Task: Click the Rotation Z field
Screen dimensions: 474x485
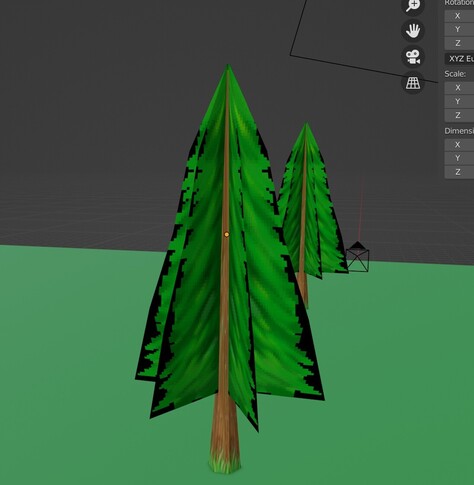Action: click(459, 43)
